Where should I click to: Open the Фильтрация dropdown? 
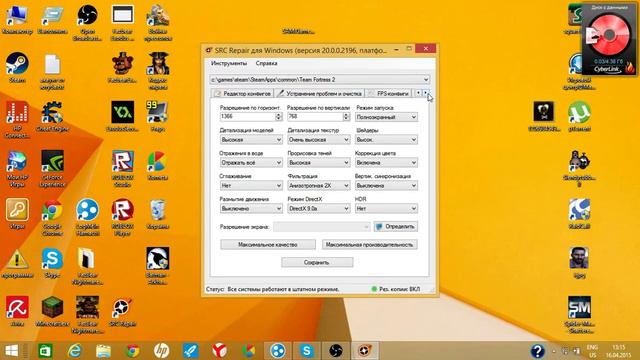pos(319,186)
